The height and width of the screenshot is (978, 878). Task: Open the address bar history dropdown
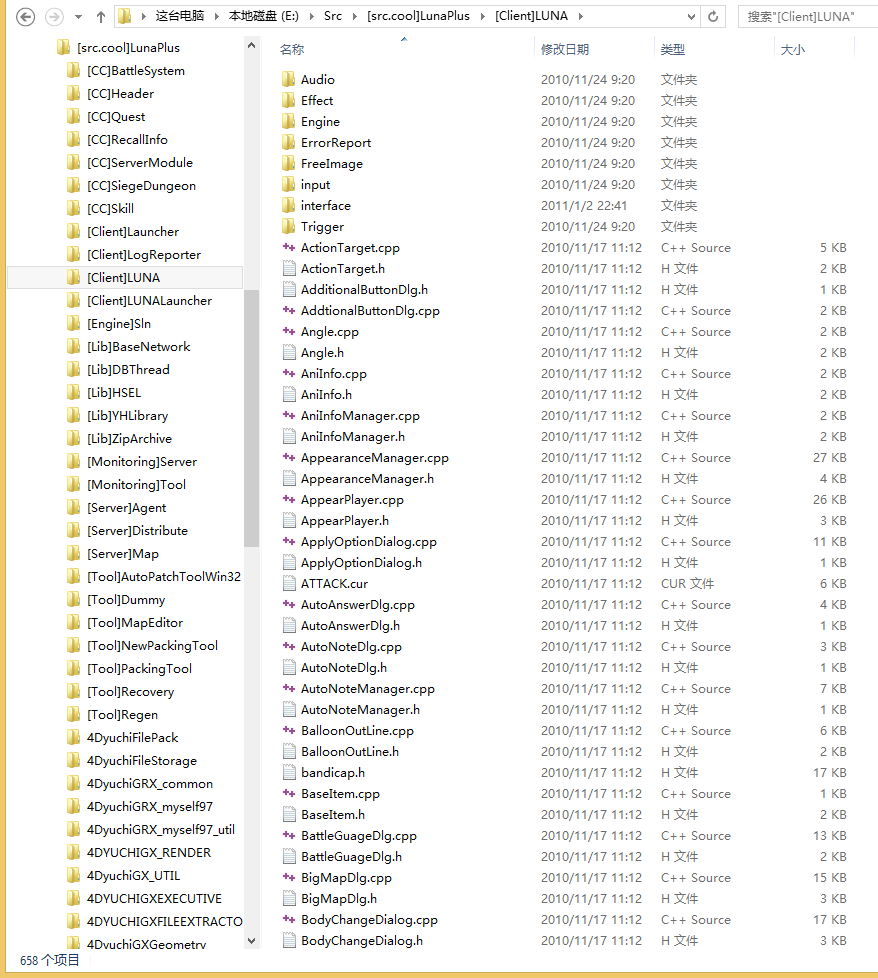tap(691, 17)
